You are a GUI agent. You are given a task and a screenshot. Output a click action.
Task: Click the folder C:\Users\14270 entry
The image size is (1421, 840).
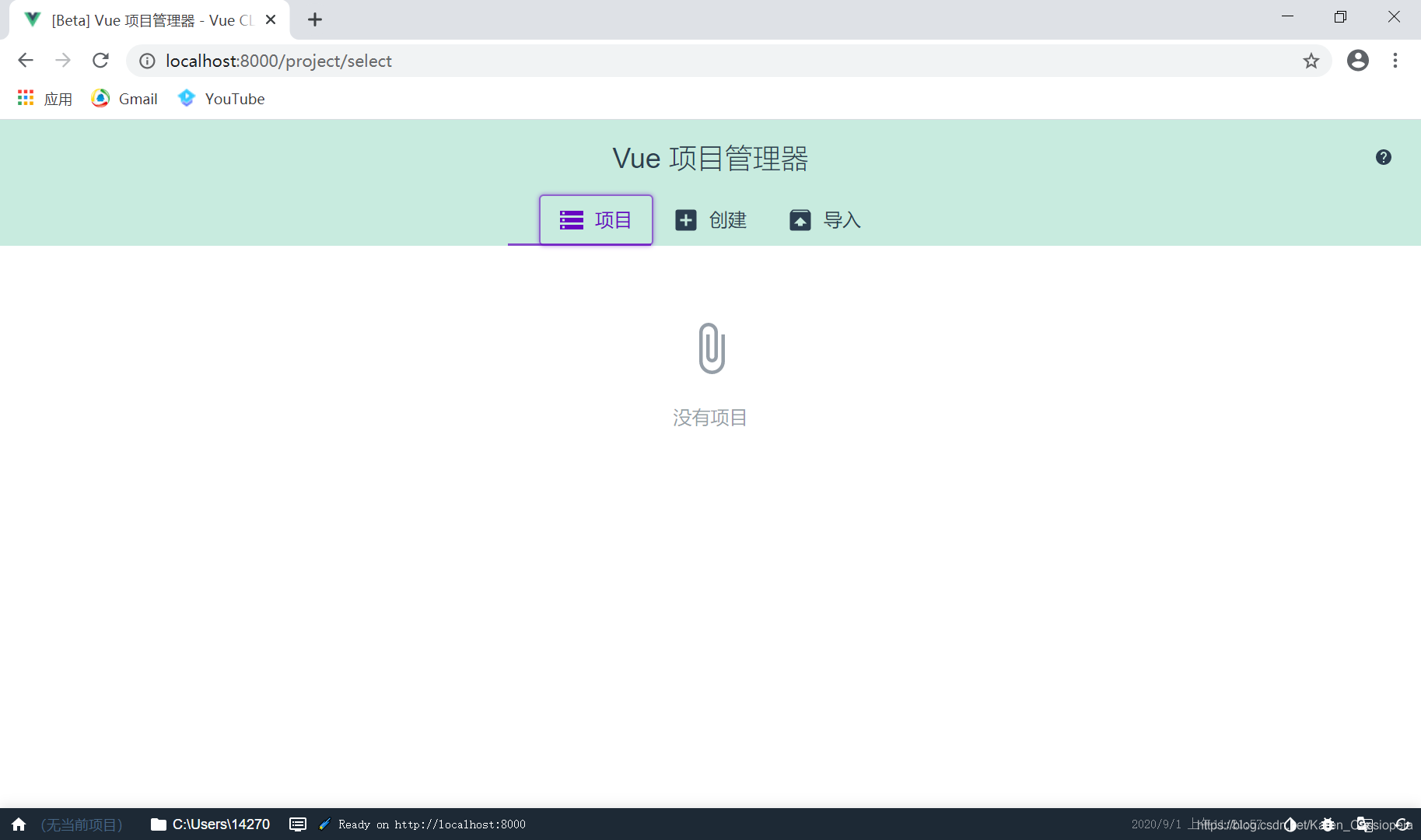[210, 824]
